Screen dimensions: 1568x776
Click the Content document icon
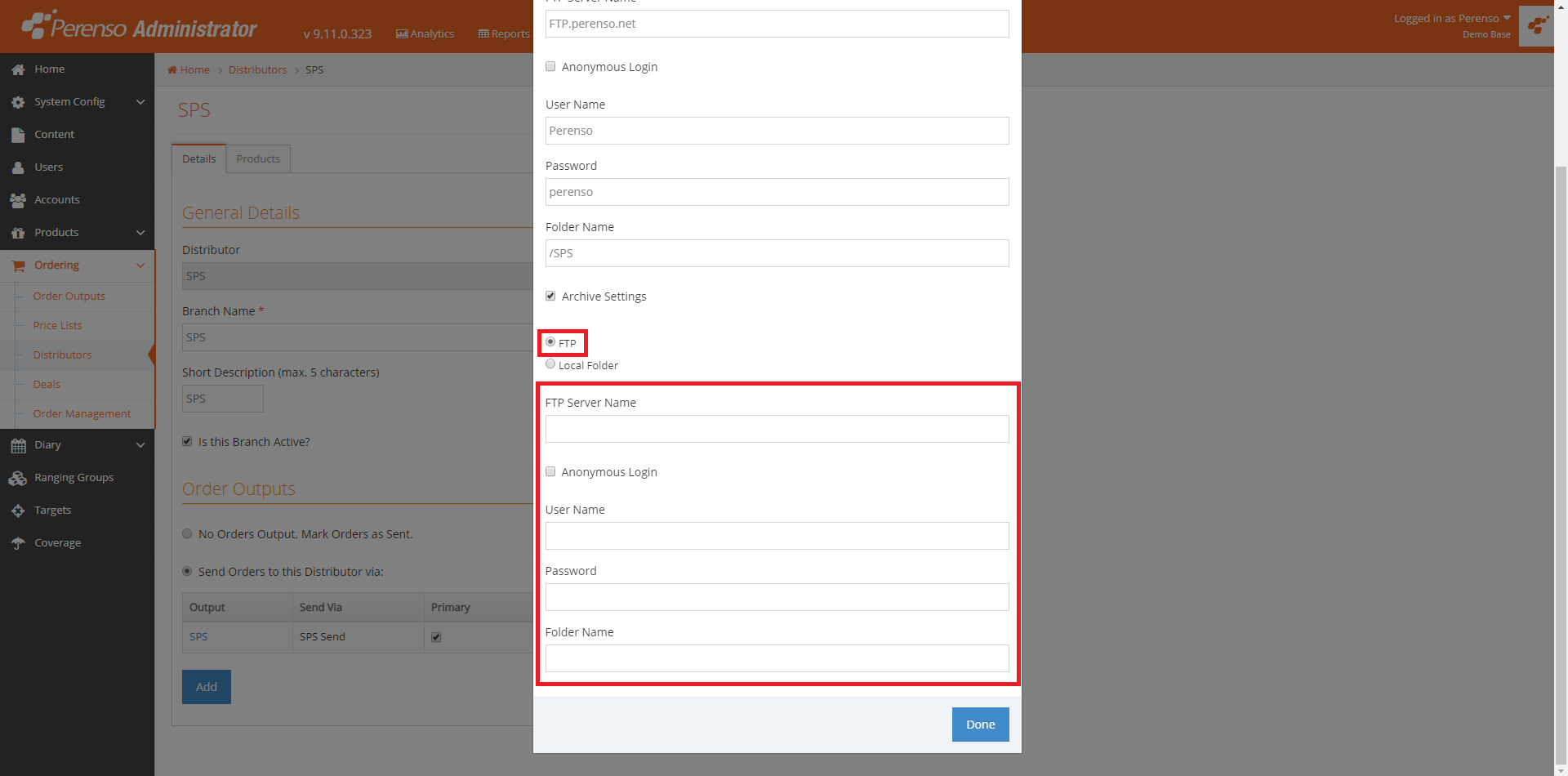tap(18, 135)
